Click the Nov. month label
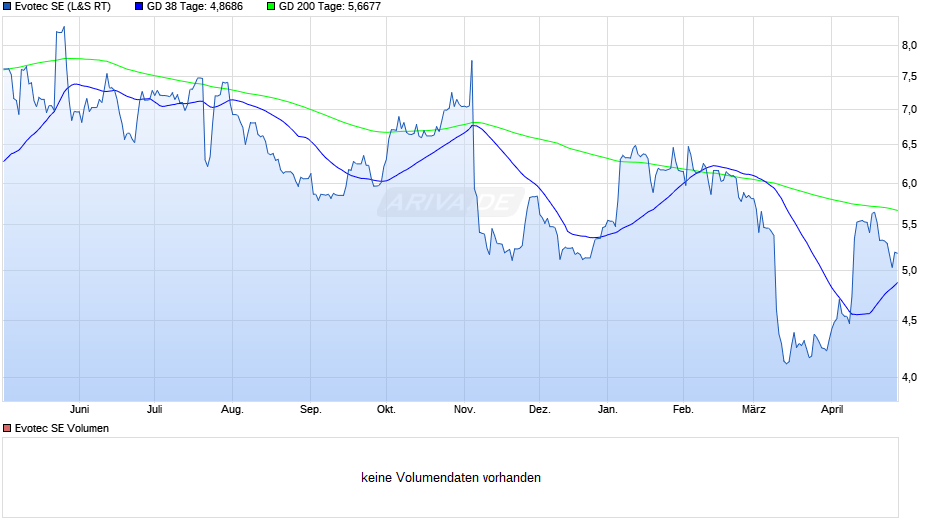 click(465, 409)
